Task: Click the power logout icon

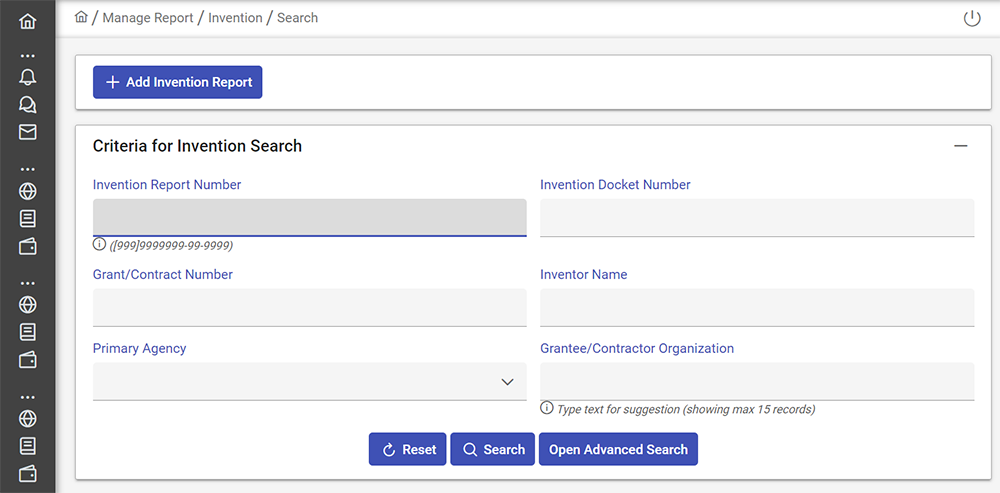Action: click(971, 19)
